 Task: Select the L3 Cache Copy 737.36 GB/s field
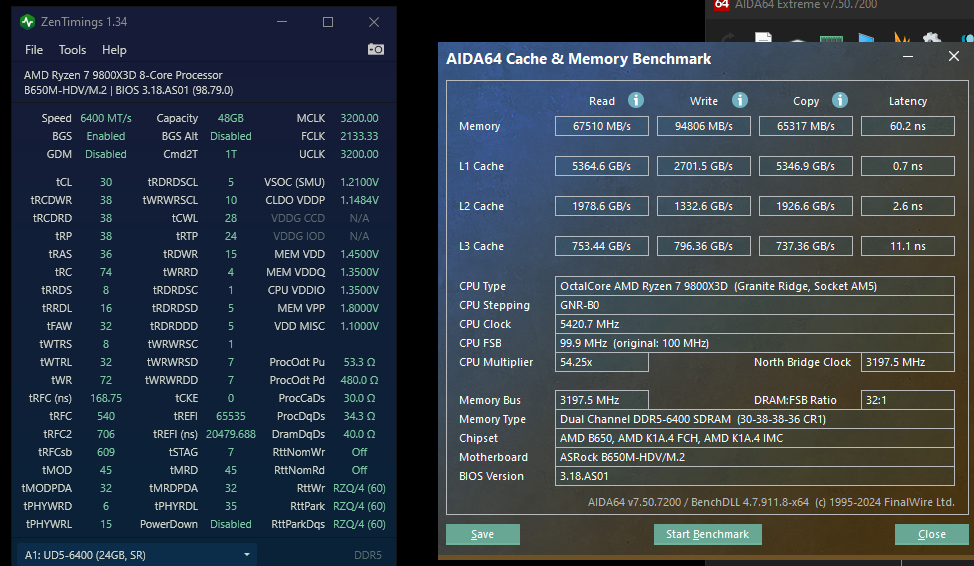[806, 246]
